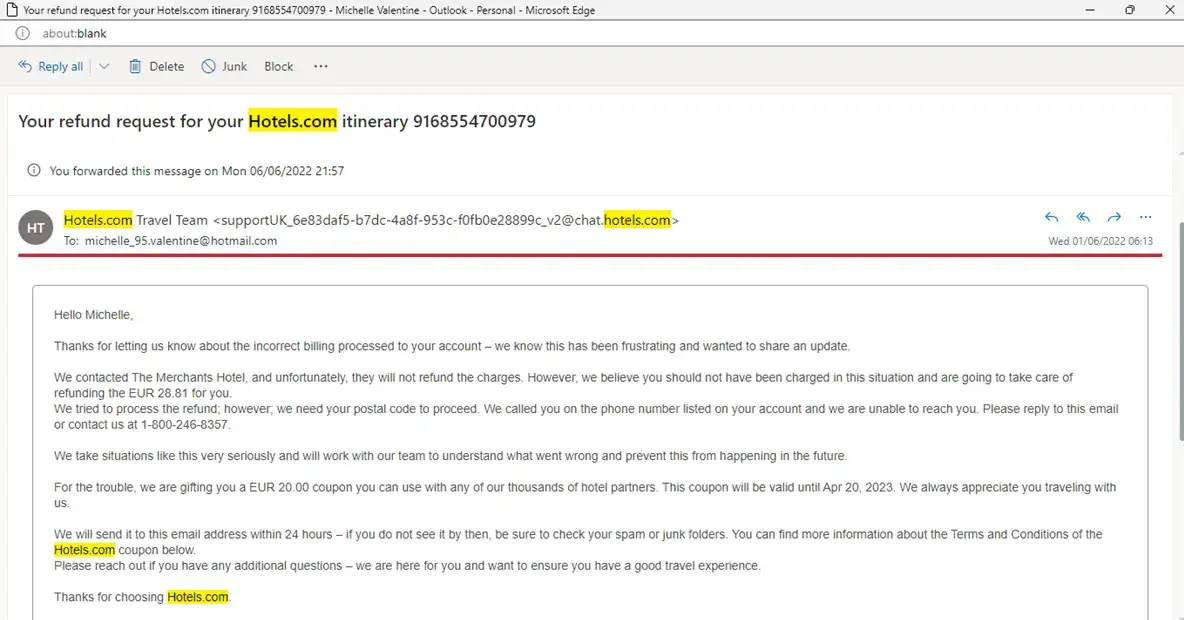Click the forwarded message info icon

click(33, 170)
